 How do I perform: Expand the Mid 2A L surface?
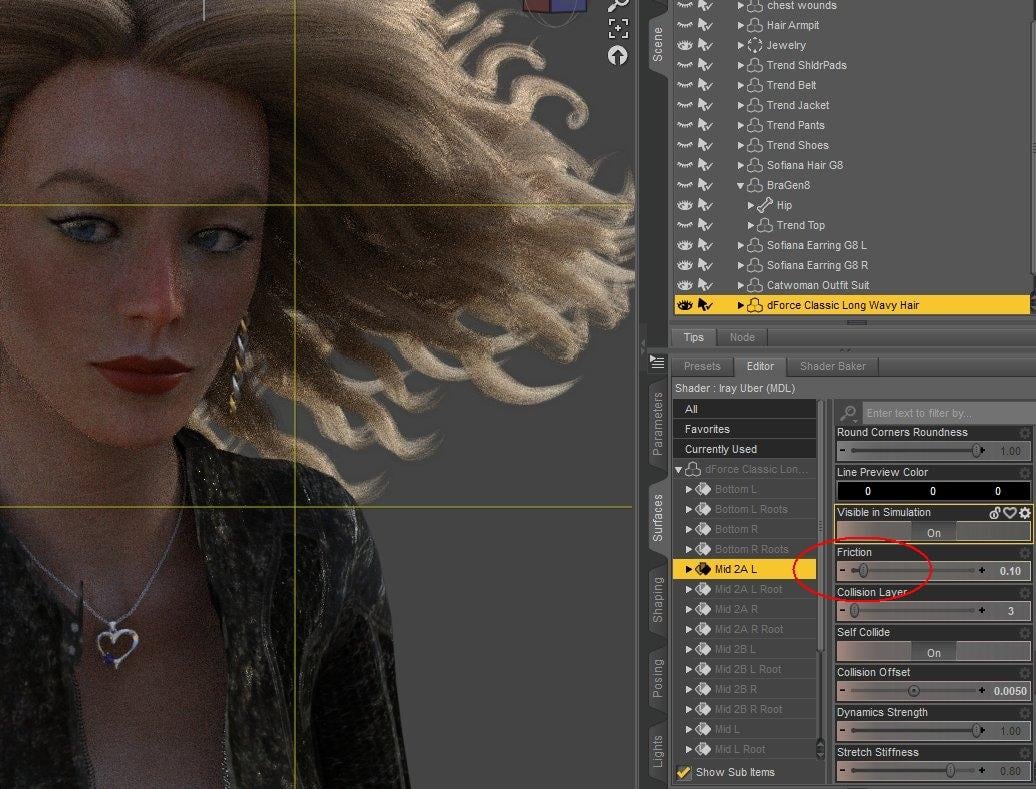coord(688,569)
